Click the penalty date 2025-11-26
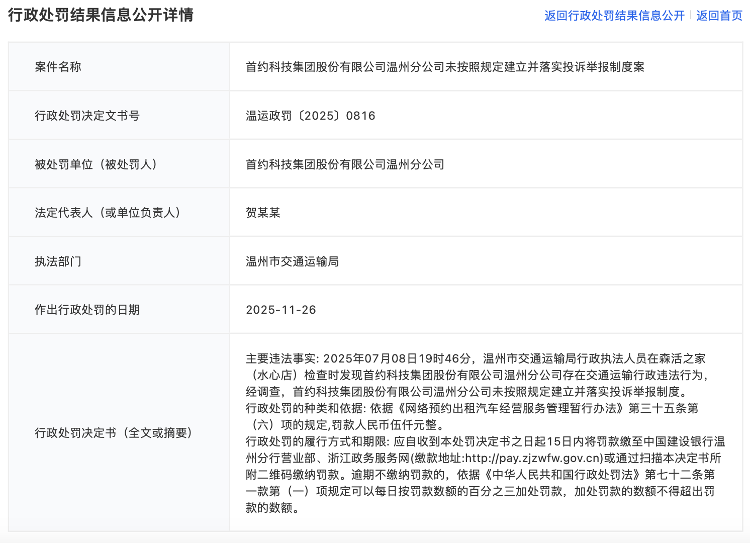The width and height of the screenshot is (750, 543). [x=281, y=310]
